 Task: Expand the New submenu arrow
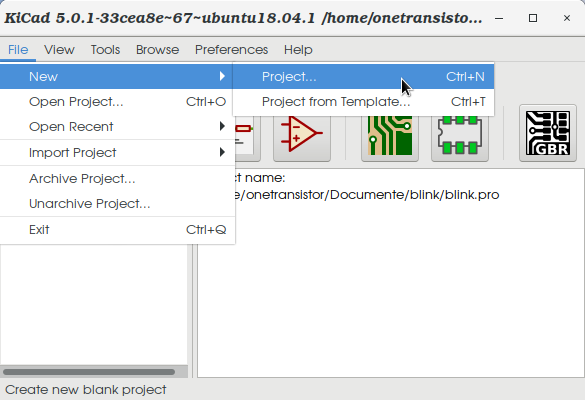(x=222, y=76)
